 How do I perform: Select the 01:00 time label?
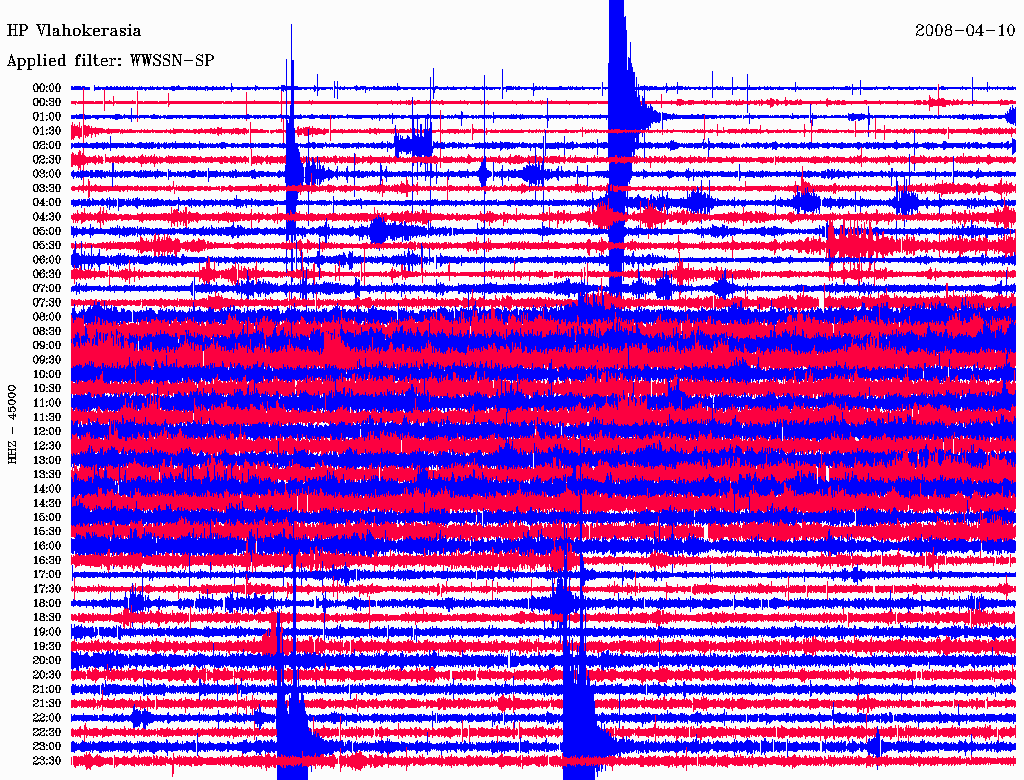pyautogui.click(x=47, y=116)
